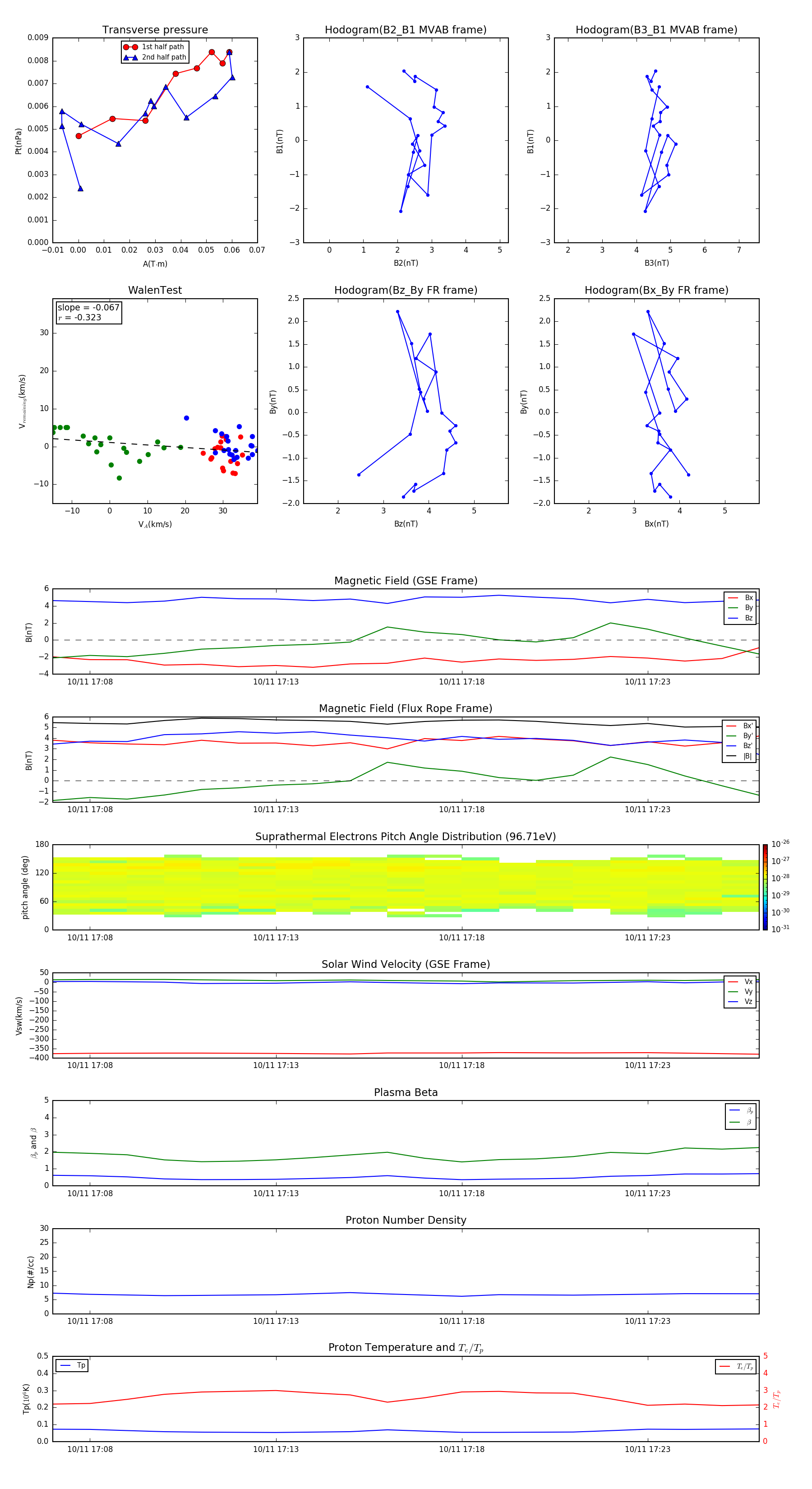
Task: Click the 'Magnetic Field (Flux Rope Frame)' title
Action: [406, 709]
